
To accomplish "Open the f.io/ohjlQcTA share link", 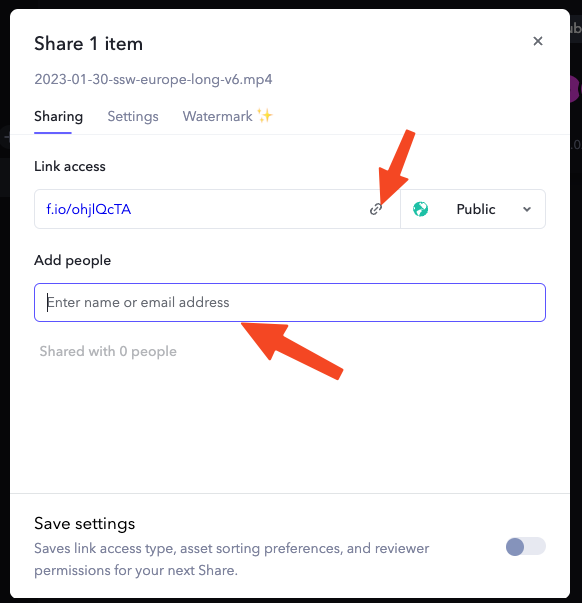I will (89, 209).
